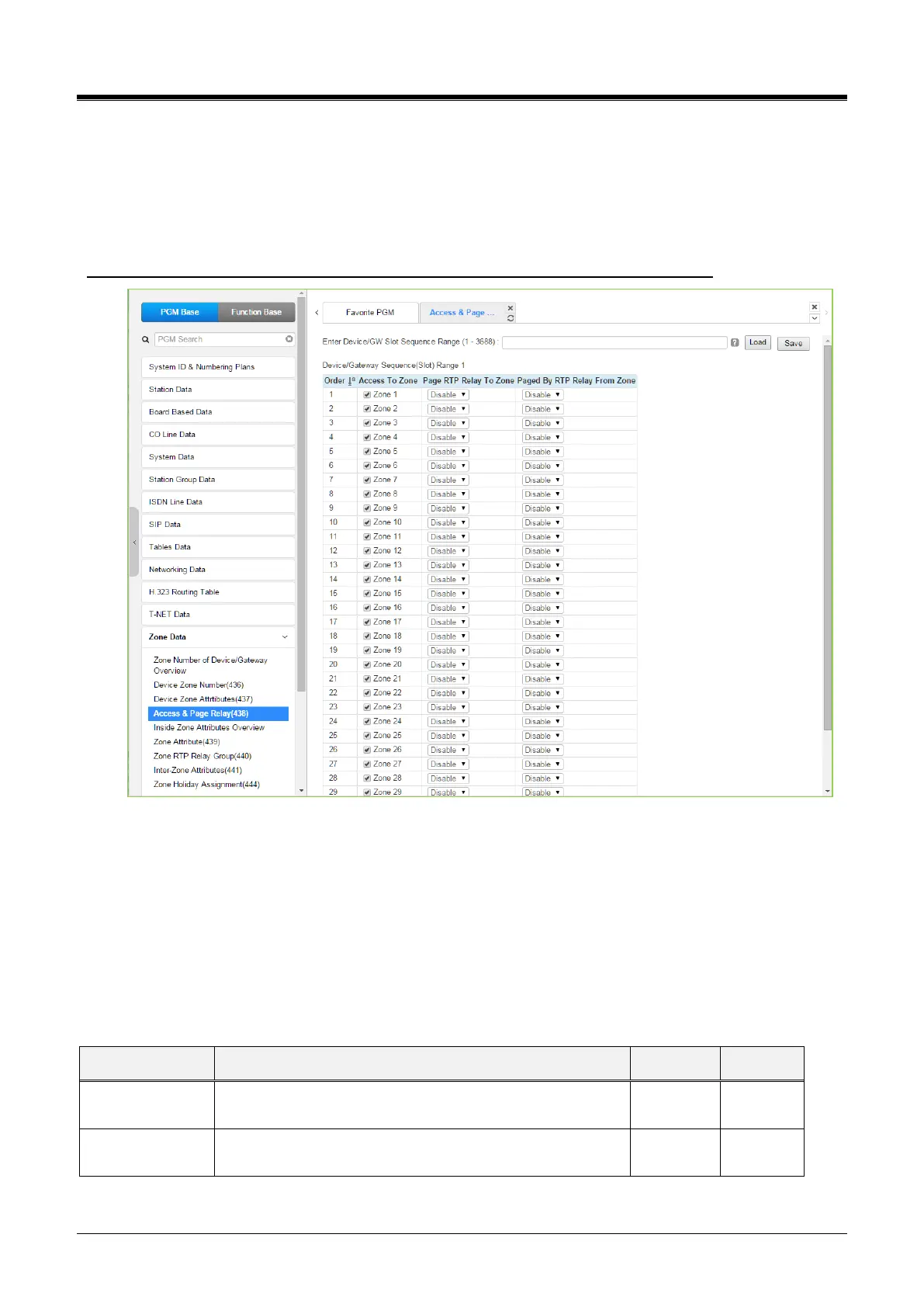
Task: Open Paged By RTP Relay dropdown for Zone 26
Action: (542, 750)
